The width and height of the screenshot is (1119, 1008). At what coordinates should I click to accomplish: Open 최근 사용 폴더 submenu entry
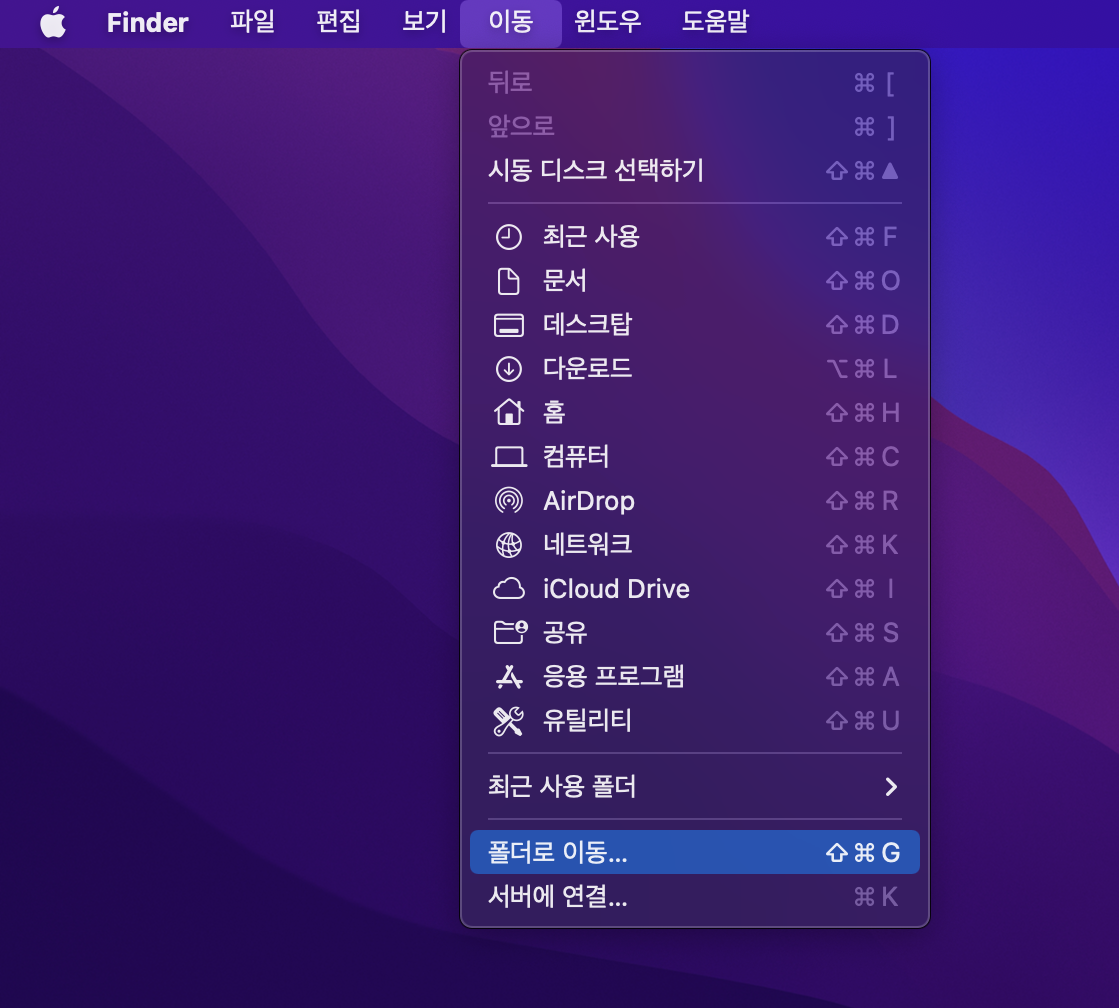694,787
